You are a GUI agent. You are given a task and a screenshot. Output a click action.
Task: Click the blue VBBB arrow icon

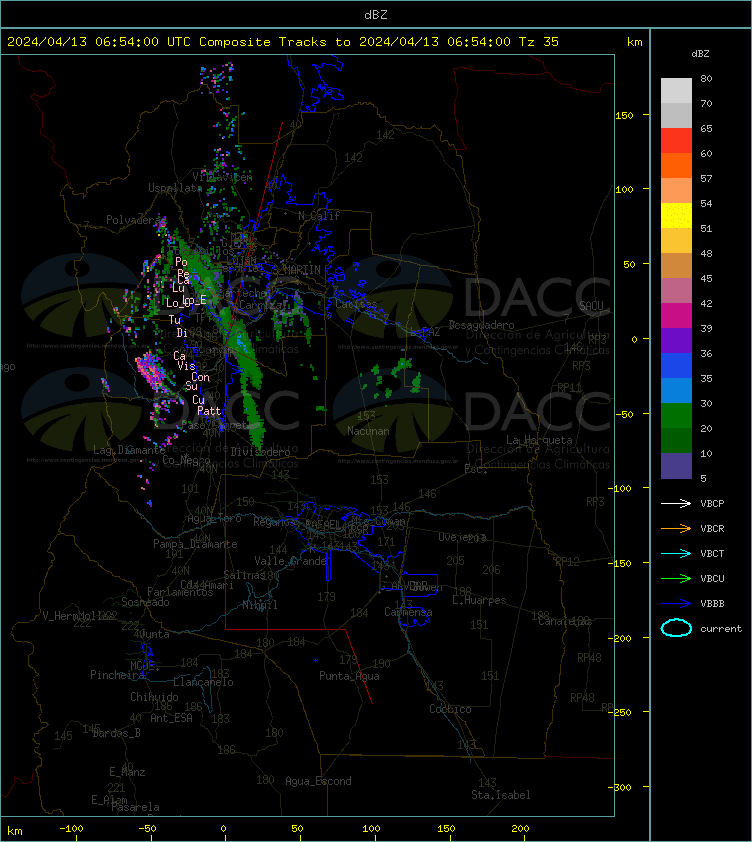click(676, 604)
